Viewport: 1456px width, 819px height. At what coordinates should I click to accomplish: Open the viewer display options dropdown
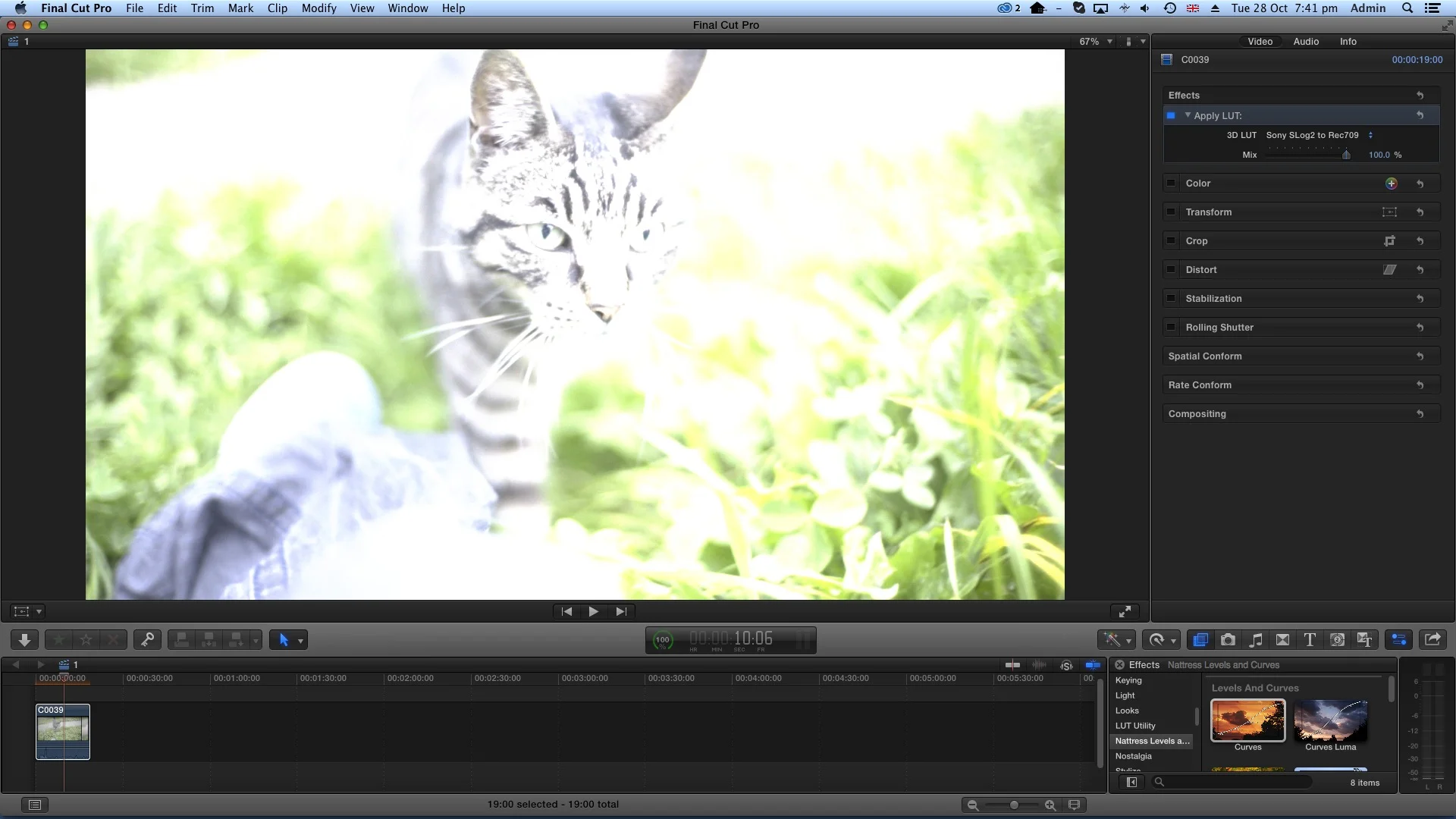[x=1135, y=42]
